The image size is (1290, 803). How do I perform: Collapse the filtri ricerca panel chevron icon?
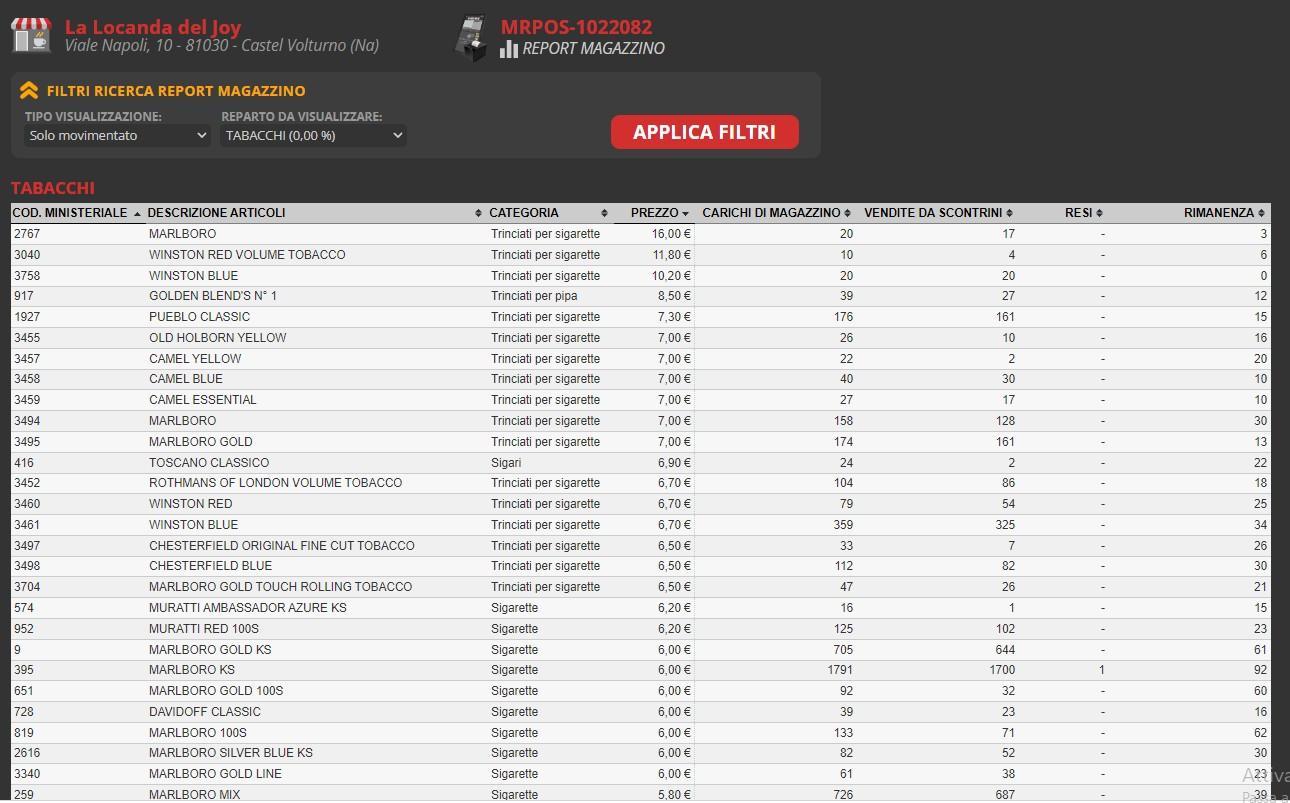[28, 91]
